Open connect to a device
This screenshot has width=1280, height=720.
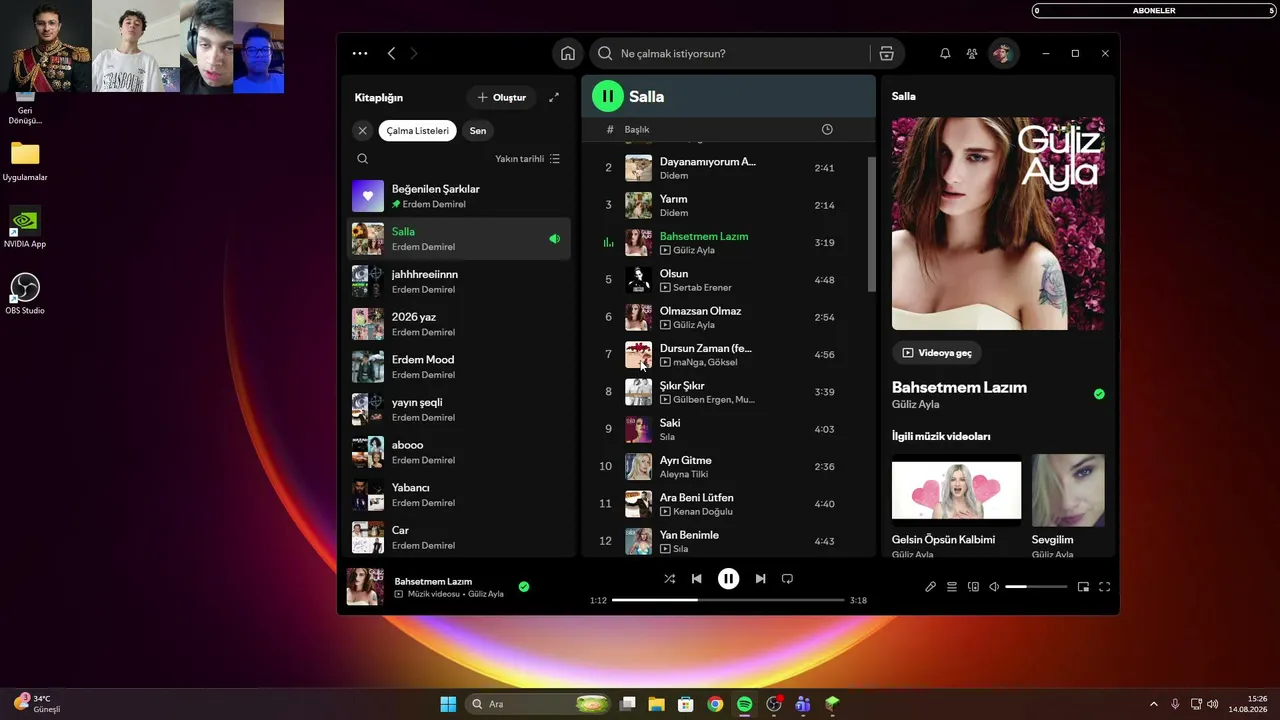tap(973, 587)
